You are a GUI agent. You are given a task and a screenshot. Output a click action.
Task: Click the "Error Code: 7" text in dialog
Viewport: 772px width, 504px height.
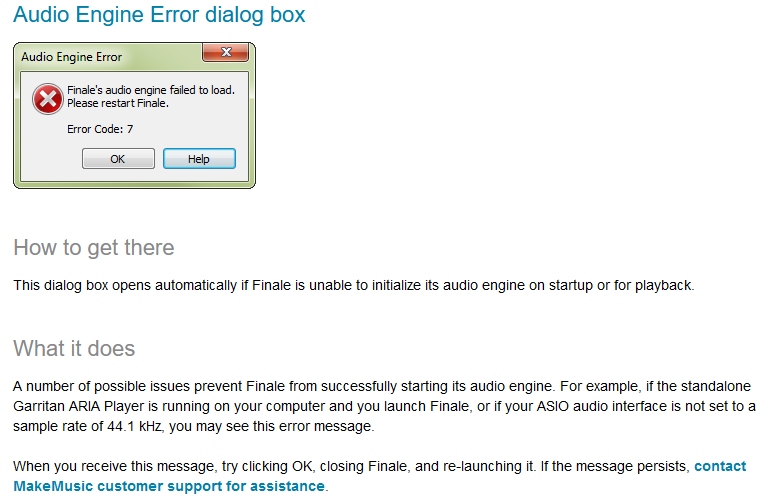(100, 129)
